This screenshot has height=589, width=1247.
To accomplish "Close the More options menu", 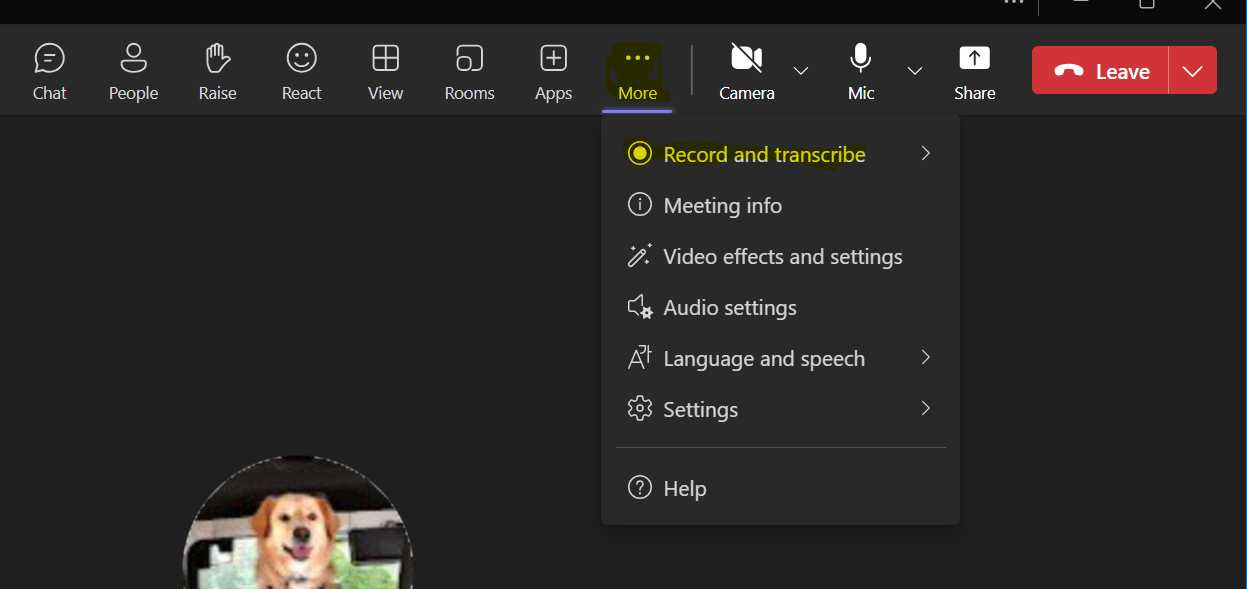I will pos(637,72).
